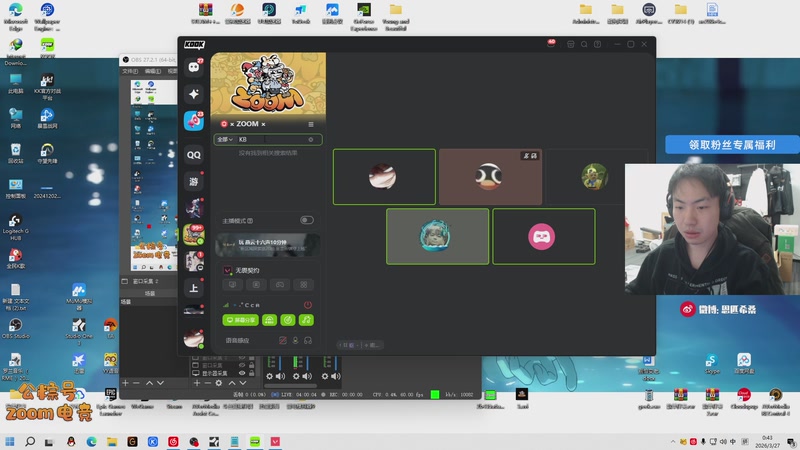Image resolution: width=800 pixels, height=450 pixels.
Task: Select the pink controller avatar voice tile
Action: click(x=544, y=236)
